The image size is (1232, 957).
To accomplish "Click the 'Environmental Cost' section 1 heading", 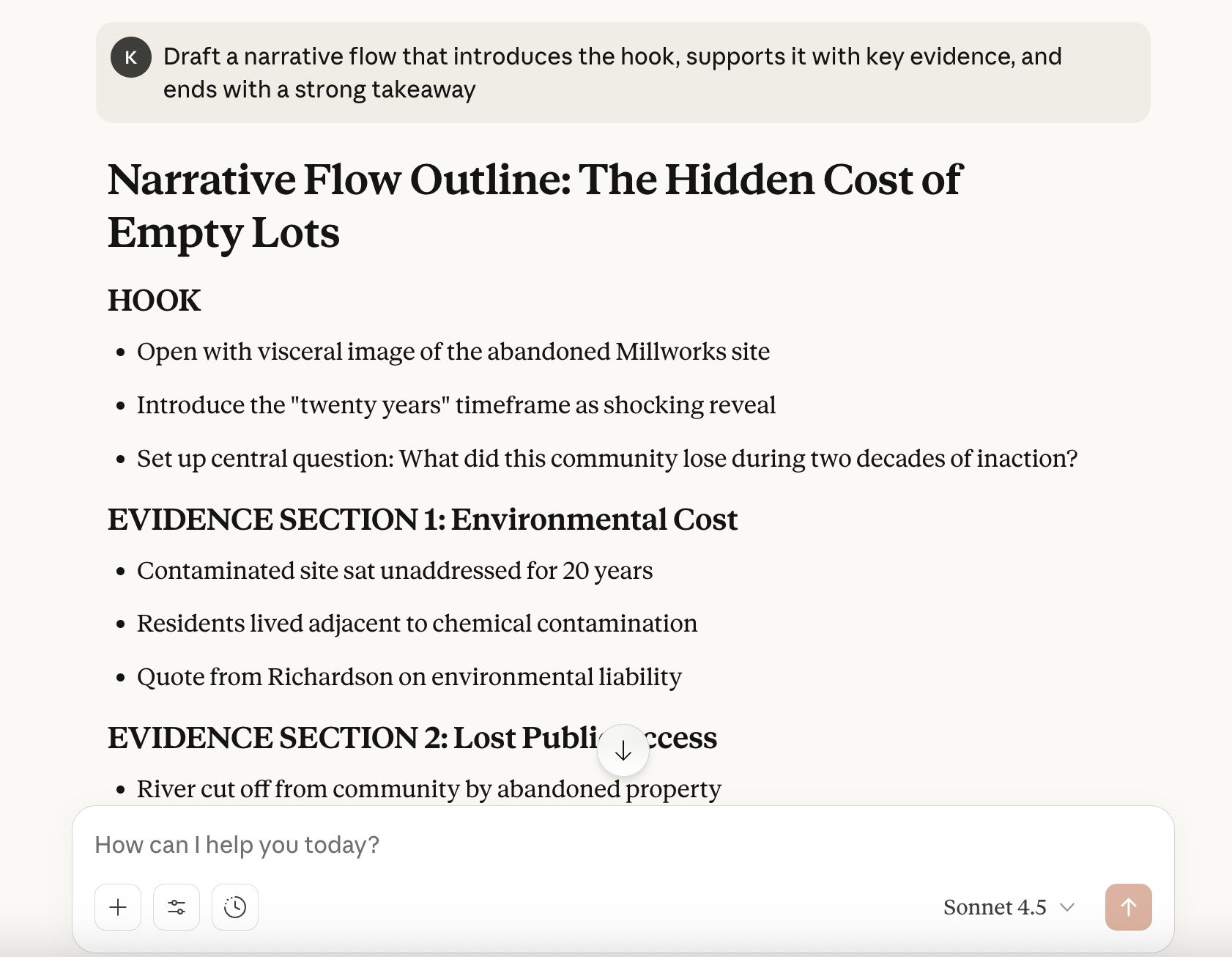I will [423, 520].
